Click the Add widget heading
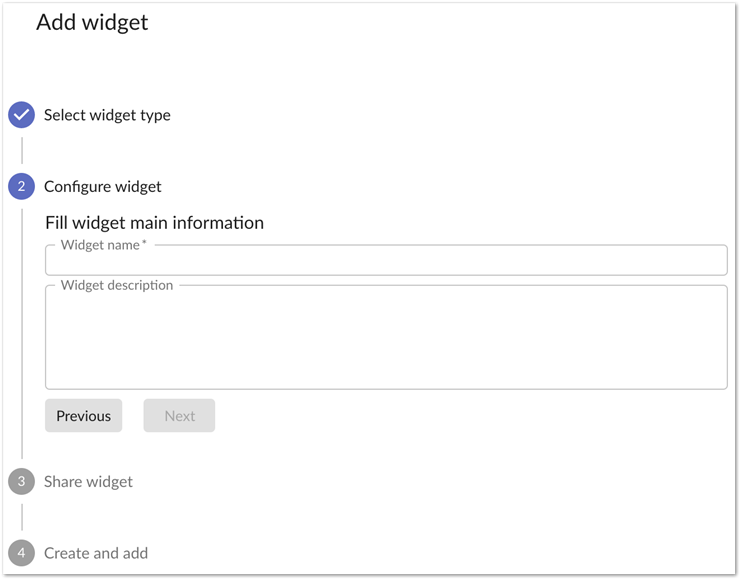Image resolution: width=740 pixels, height=579 pixels. (x=92, y=22)
